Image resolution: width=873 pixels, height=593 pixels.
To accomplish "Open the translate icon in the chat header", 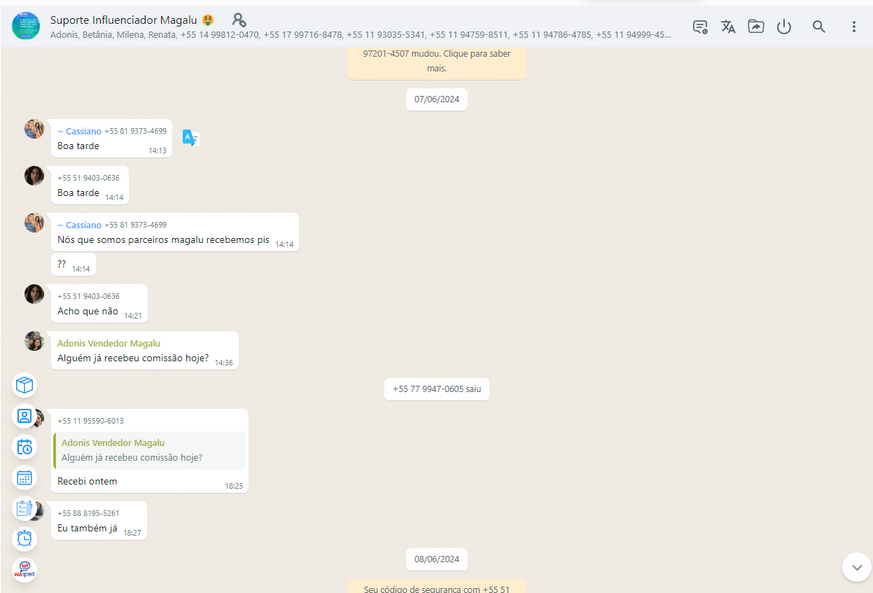I will pyautogui.click(x=728, y=27).
